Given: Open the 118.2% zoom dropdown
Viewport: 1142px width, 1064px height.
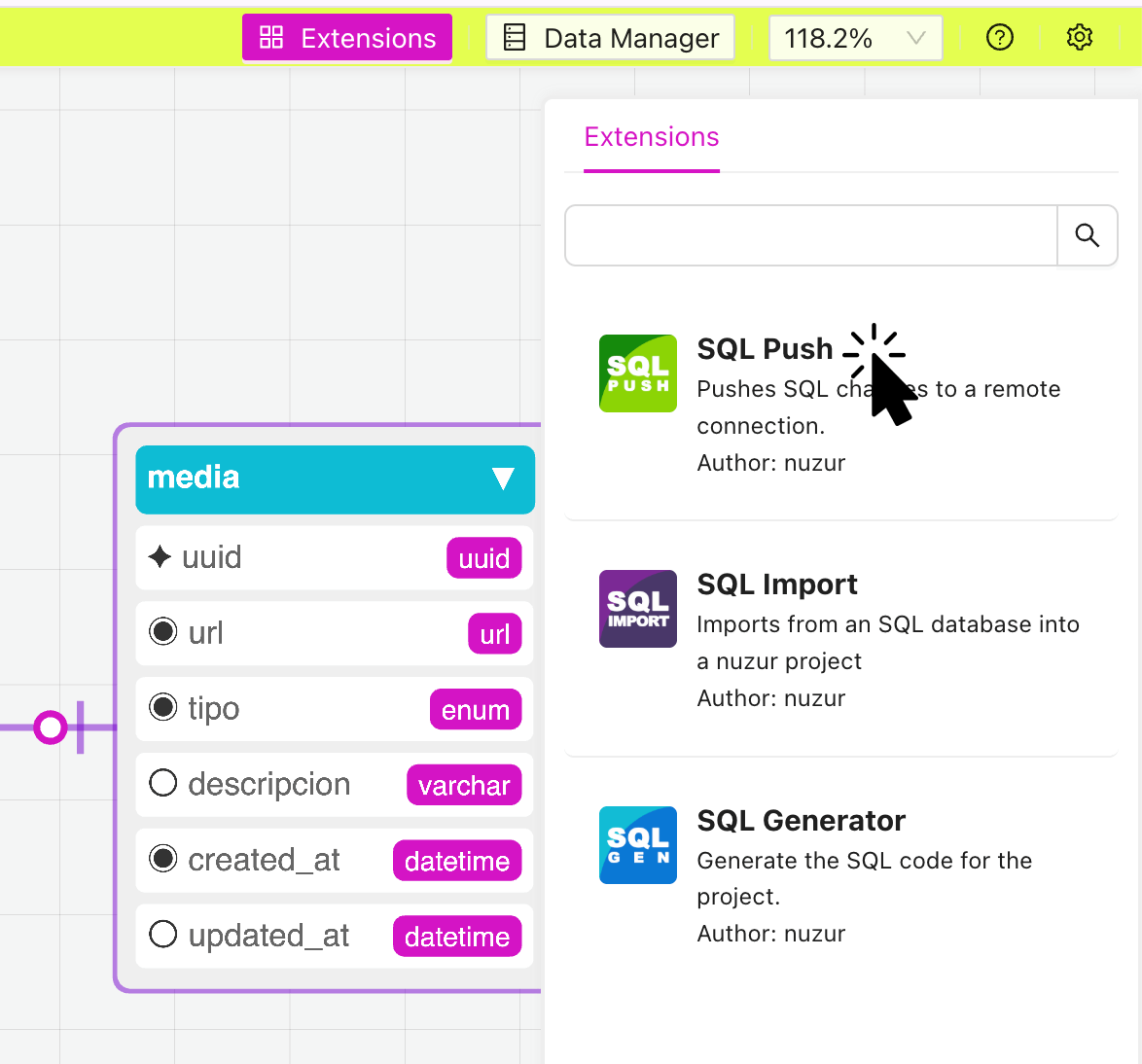Looking at the screenshot, I should pyautogui.click(x=855, y=38).
